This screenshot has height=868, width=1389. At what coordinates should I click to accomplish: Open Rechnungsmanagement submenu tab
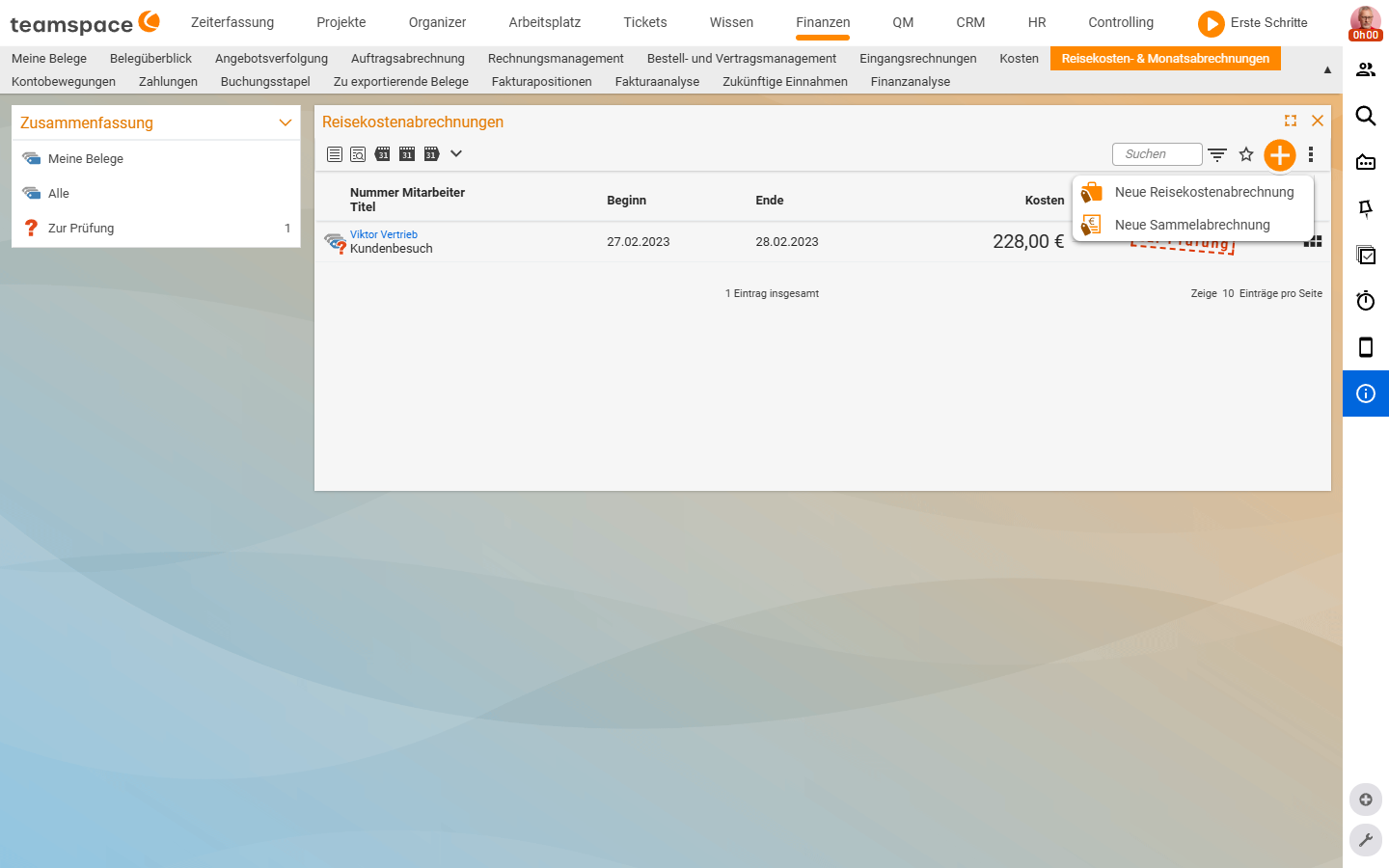[x=556, y=59]
